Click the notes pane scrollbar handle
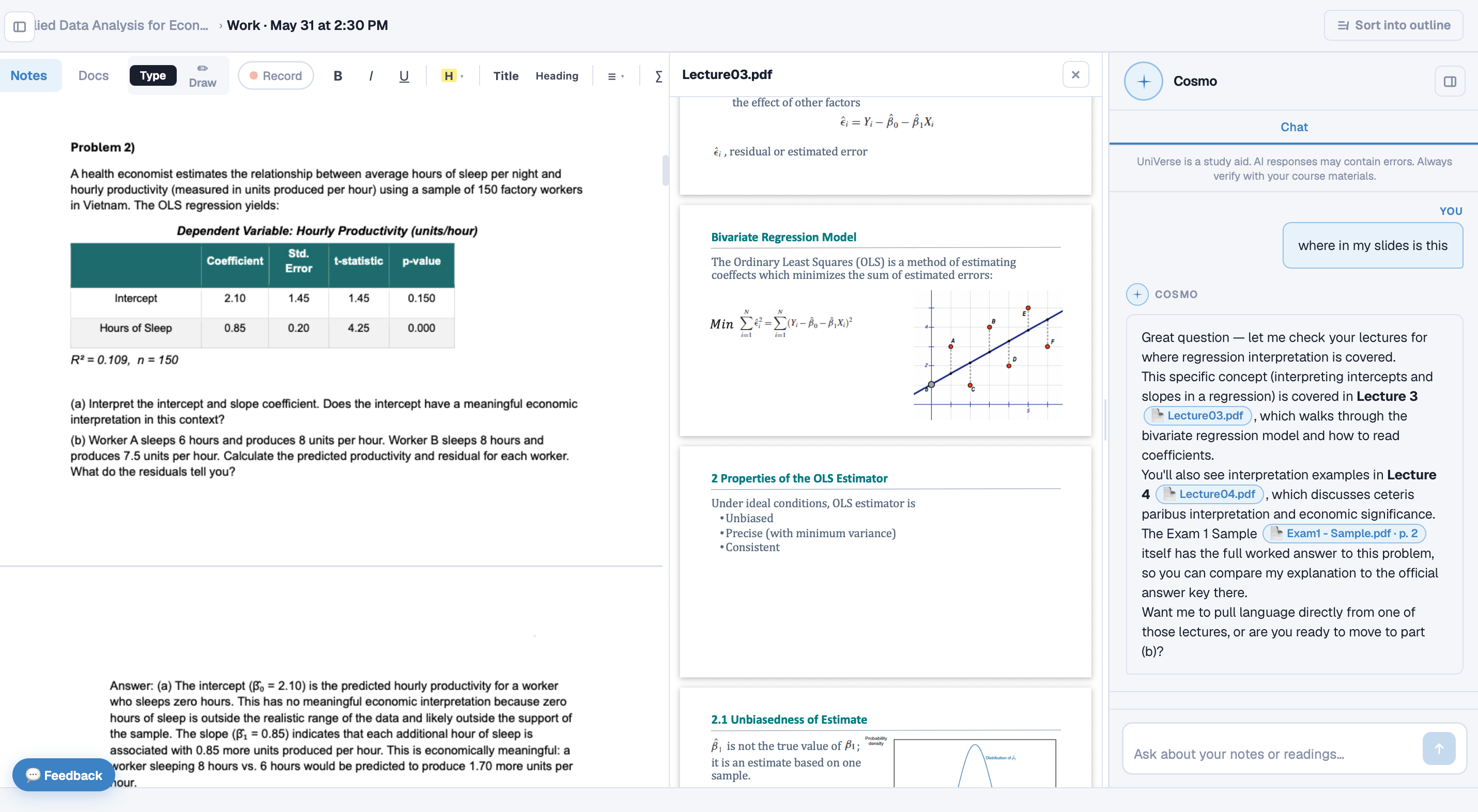The width and height of the screenshot is (1478, 812). [x=665, y=170]
